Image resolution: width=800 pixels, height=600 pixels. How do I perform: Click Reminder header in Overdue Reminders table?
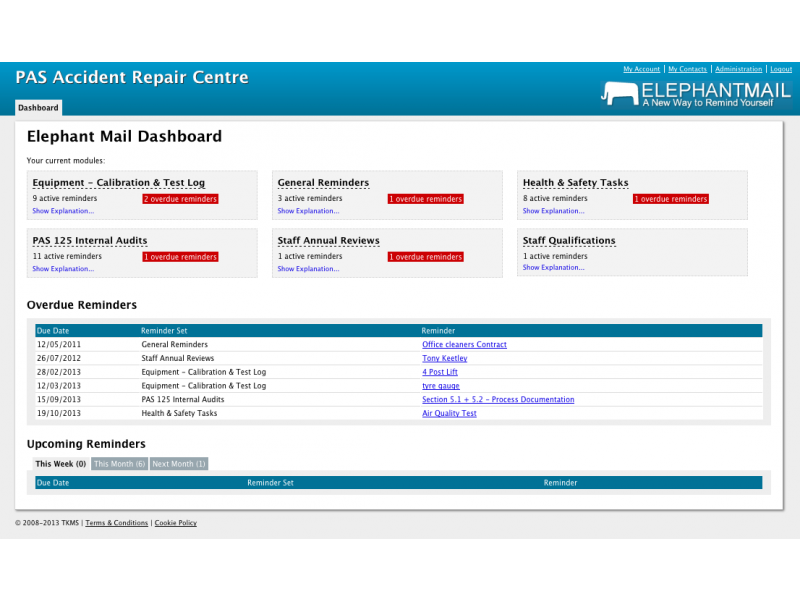(x=438, y=331)
